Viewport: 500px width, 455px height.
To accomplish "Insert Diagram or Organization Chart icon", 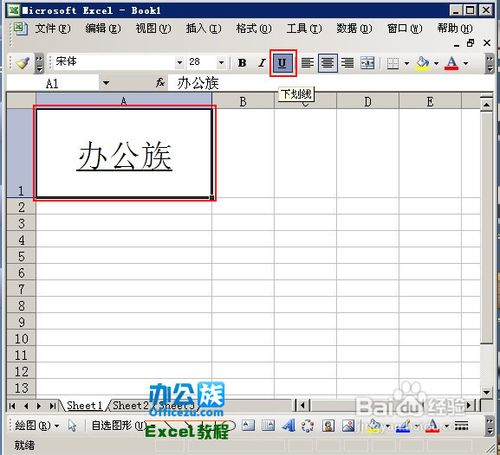I will [307, 425].
